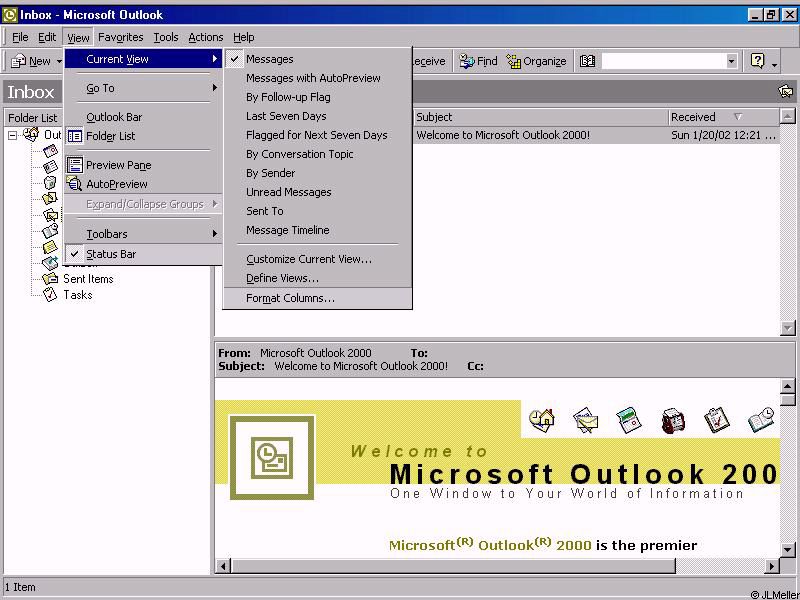Select Unread Messages view
The height and width of the screenshot is (600, 800).
point(317,192)
